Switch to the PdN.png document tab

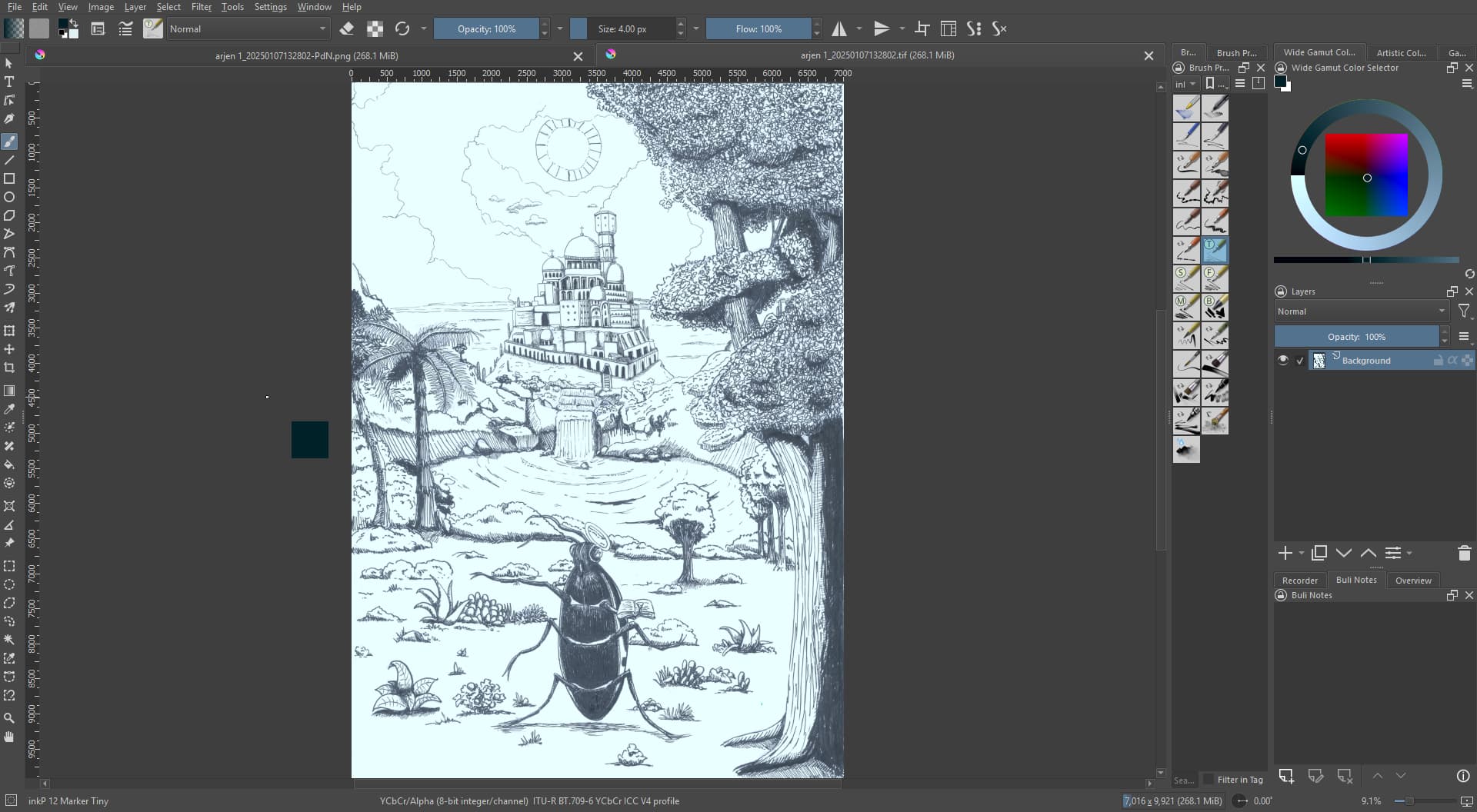[306, 55]
